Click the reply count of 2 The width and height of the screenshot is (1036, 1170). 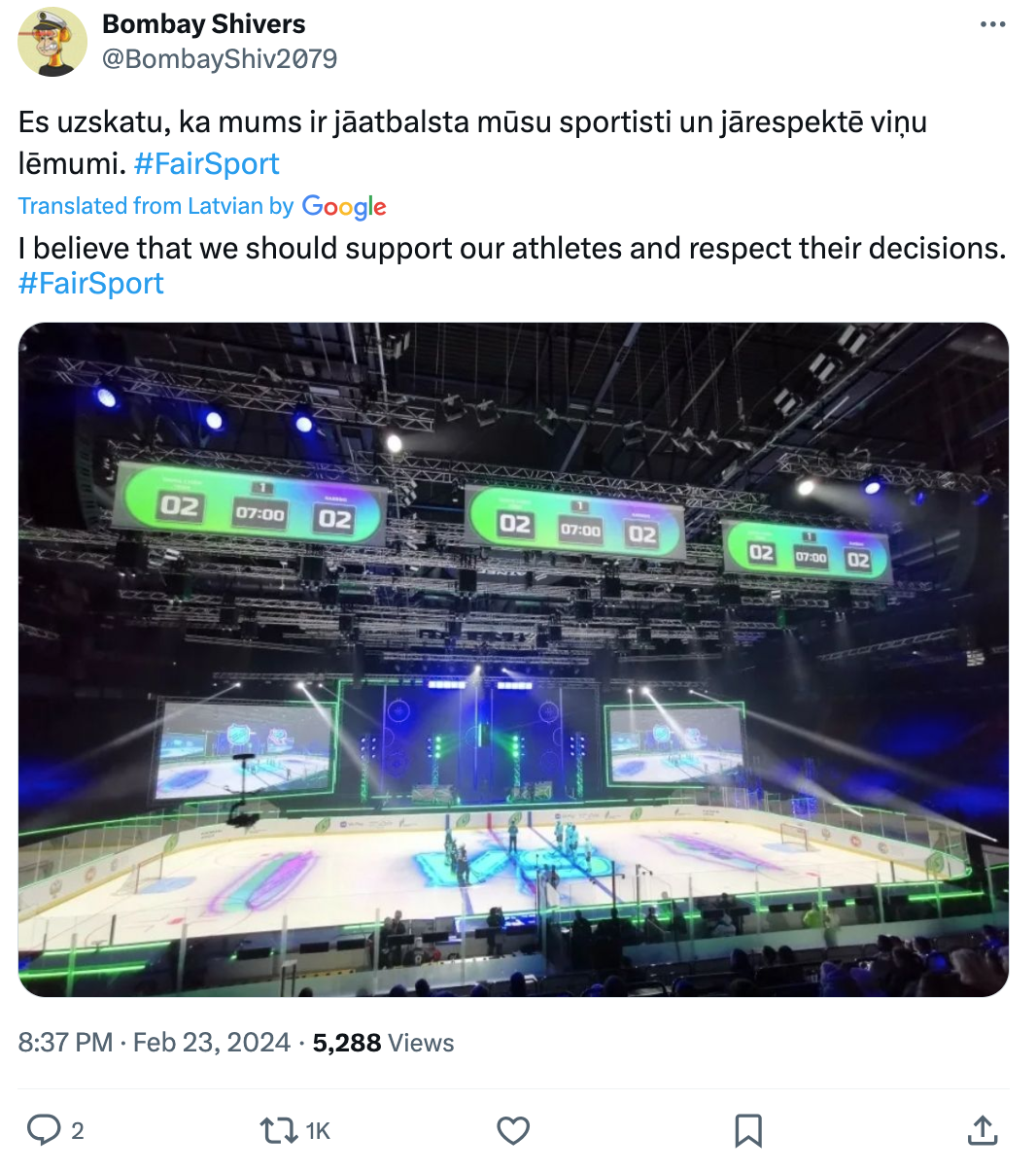coord(78,1131)
